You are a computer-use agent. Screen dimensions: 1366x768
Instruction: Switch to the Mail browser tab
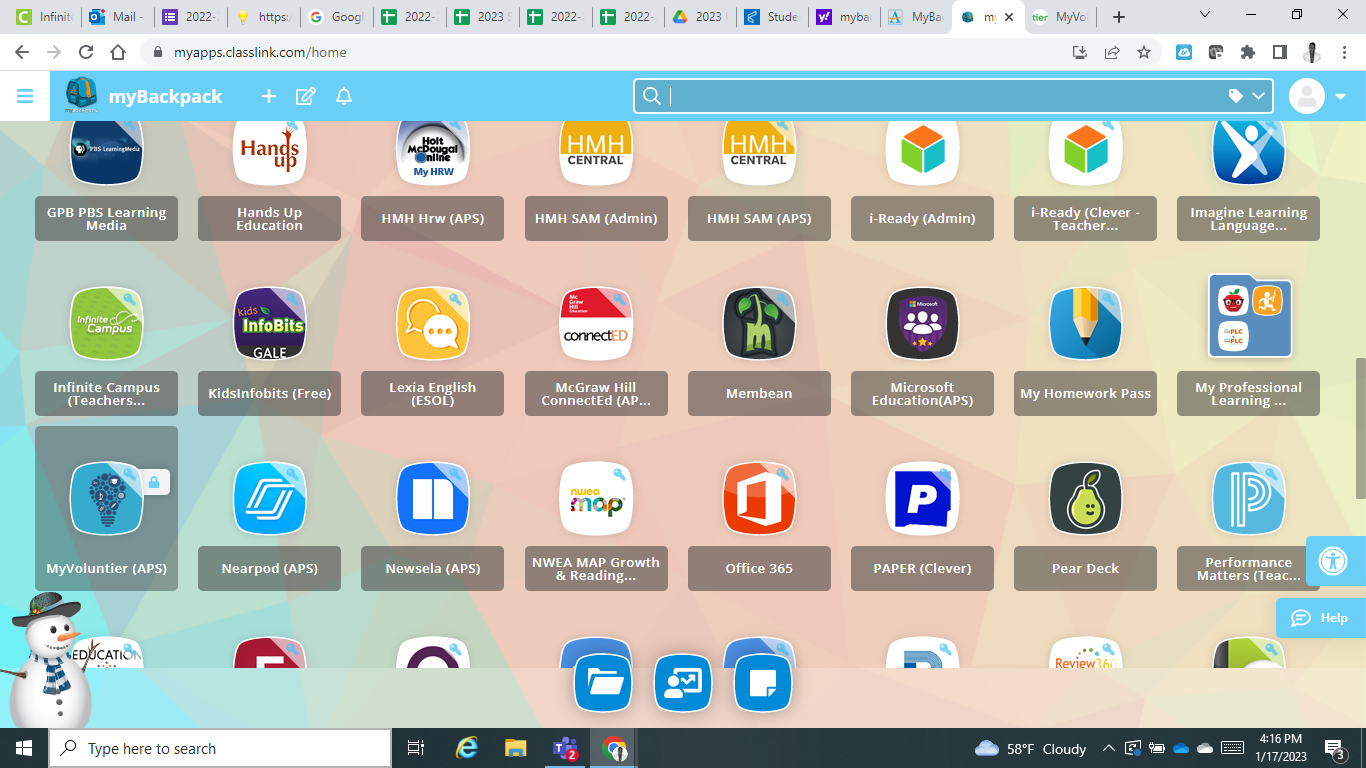116,17
